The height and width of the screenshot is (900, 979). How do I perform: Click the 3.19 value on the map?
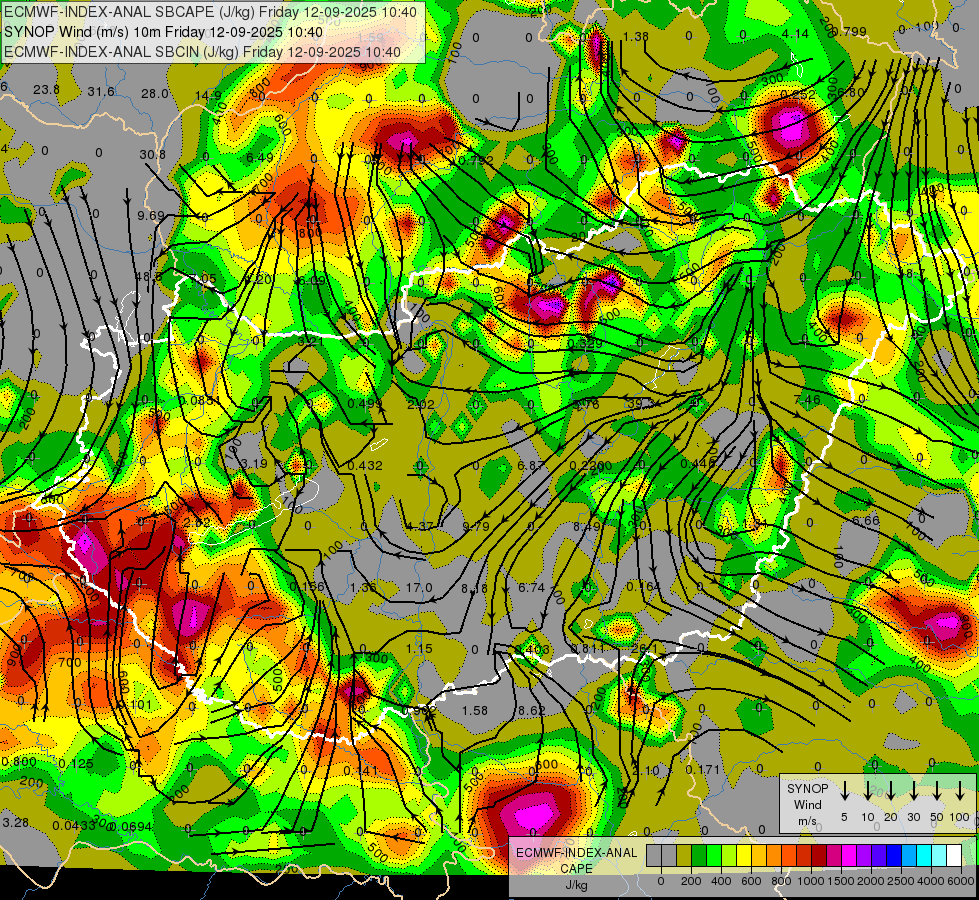254,463
